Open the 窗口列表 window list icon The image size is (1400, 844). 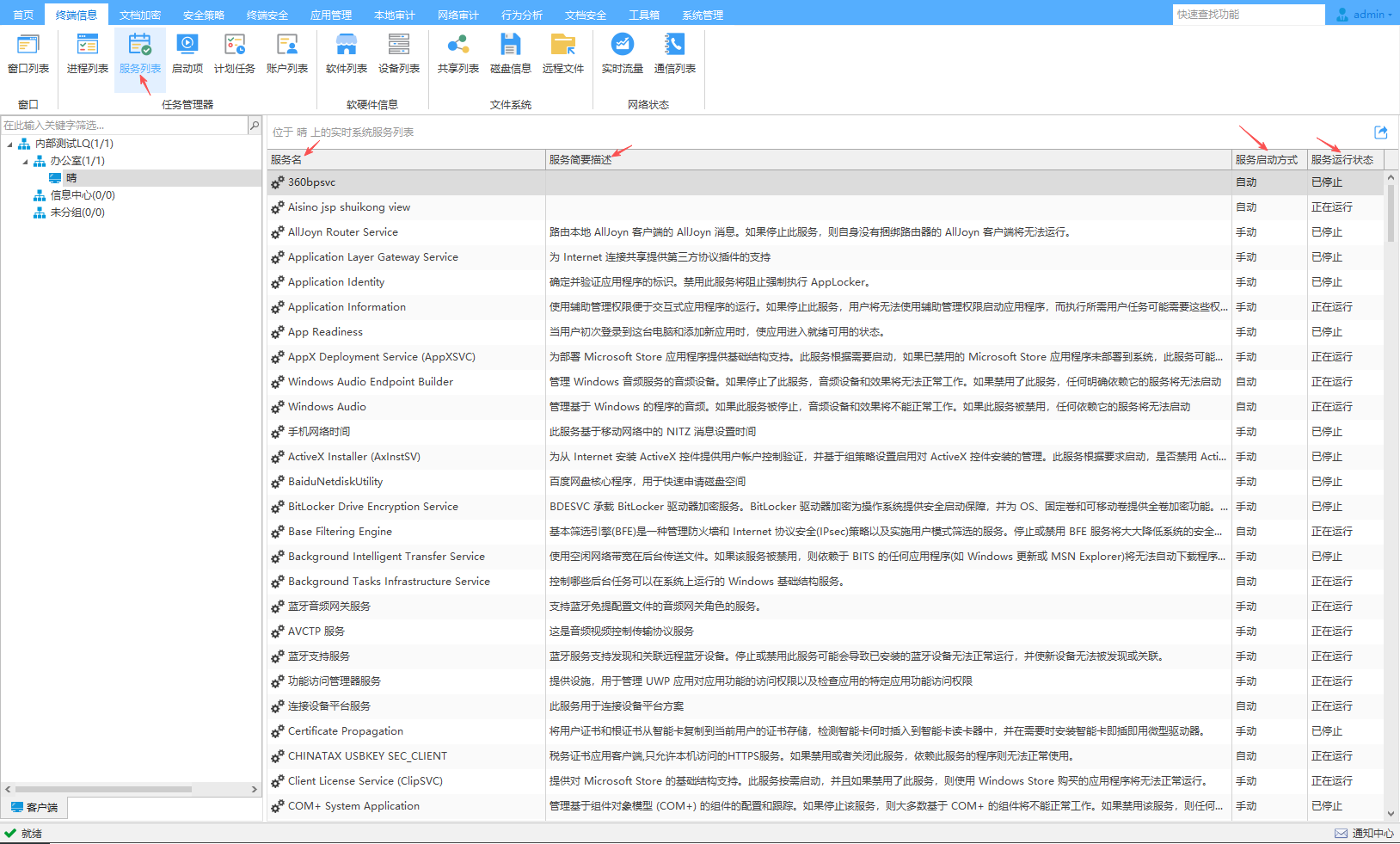coord(28,53)
